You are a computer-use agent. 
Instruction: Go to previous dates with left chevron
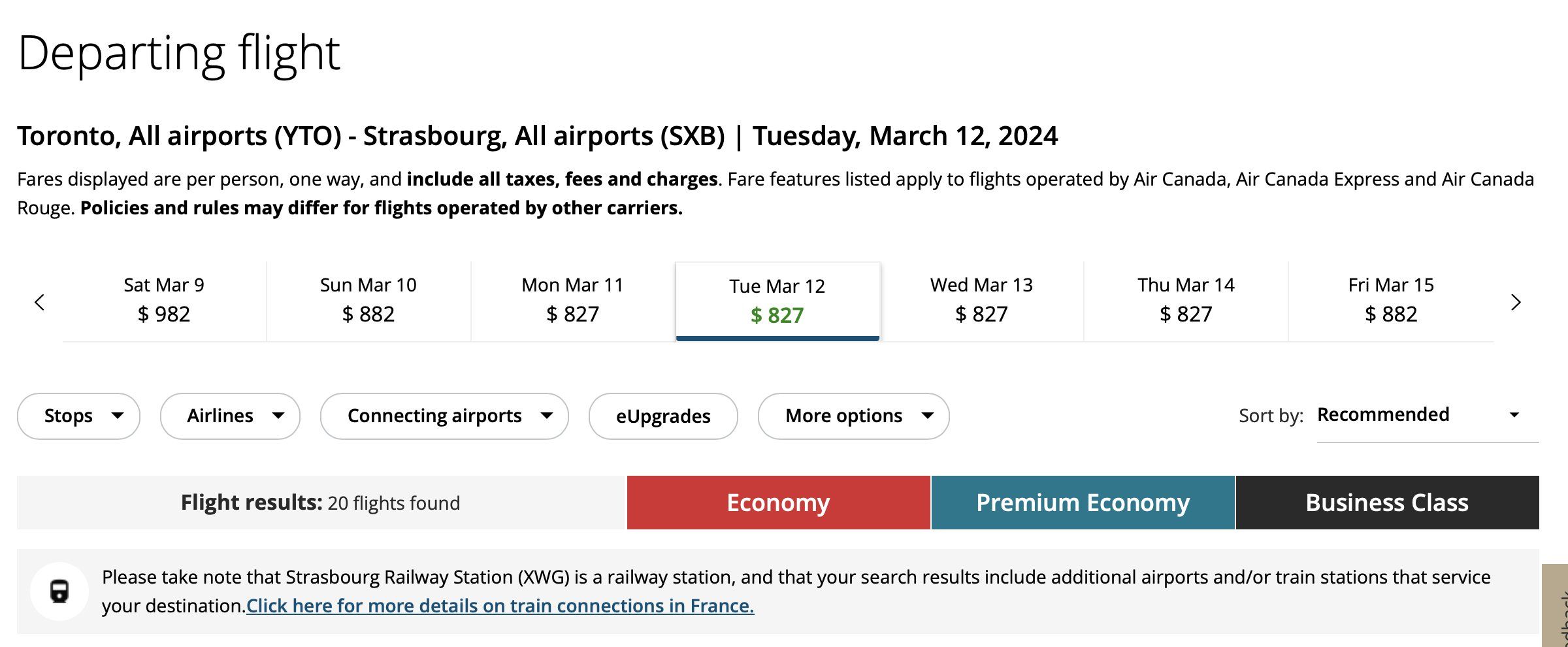[40, 302]
